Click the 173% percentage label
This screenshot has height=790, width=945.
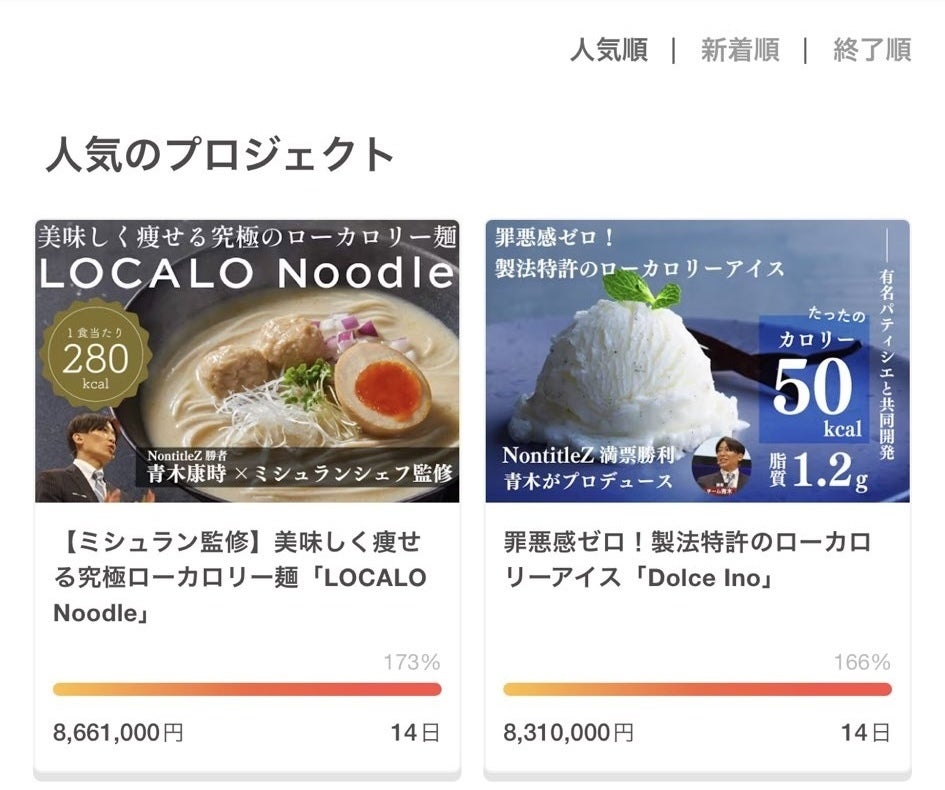click(x=412, y=662)
